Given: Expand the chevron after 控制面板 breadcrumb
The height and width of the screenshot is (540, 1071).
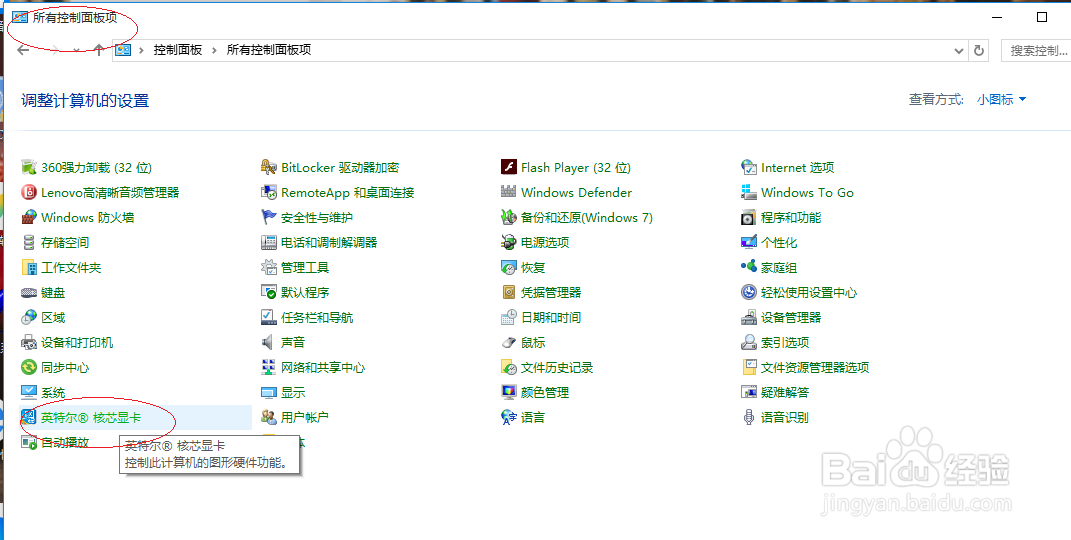Looking at the screenshot, I should click(x=214, y=50).
